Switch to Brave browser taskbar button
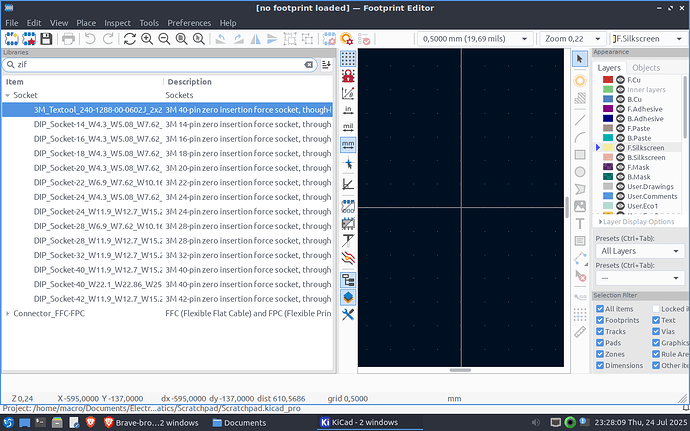 pos(151,423)
